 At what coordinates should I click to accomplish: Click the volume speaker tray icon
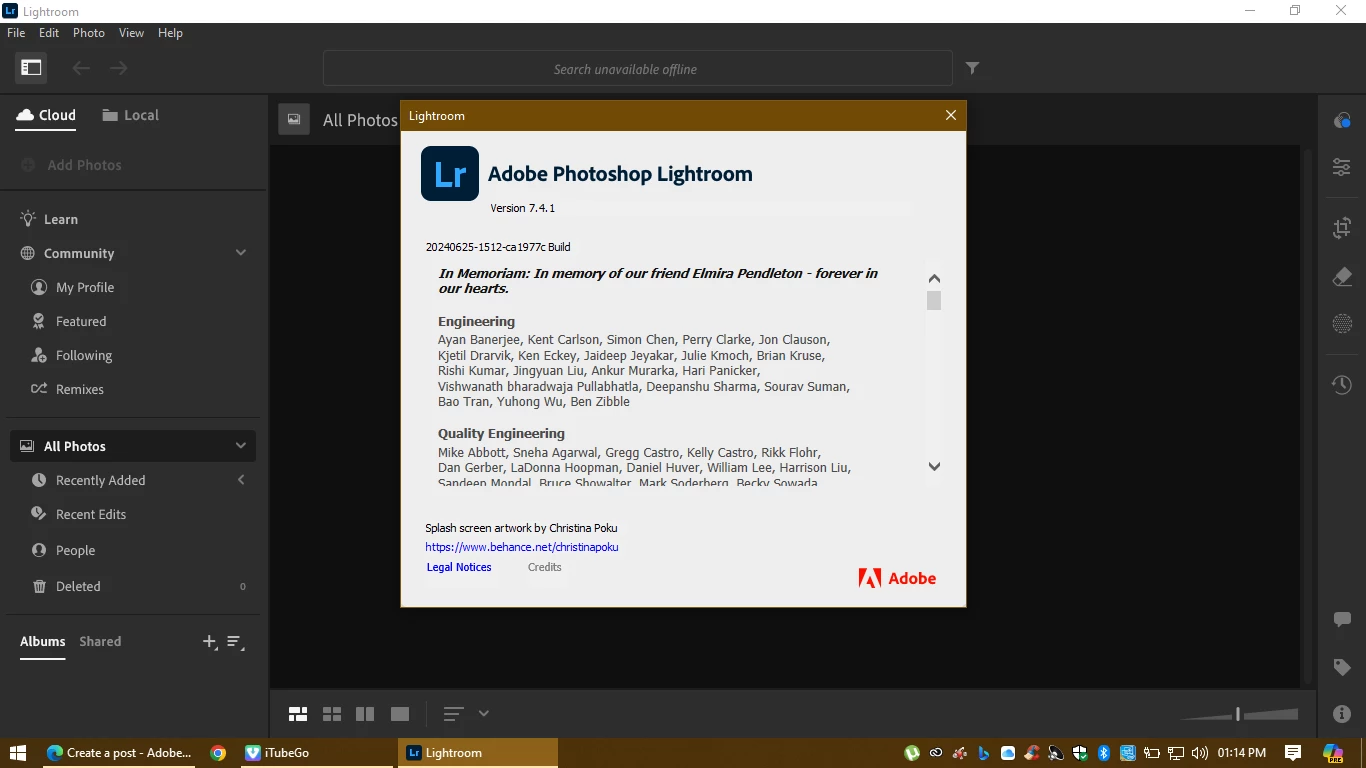(x=1199, y=753)
